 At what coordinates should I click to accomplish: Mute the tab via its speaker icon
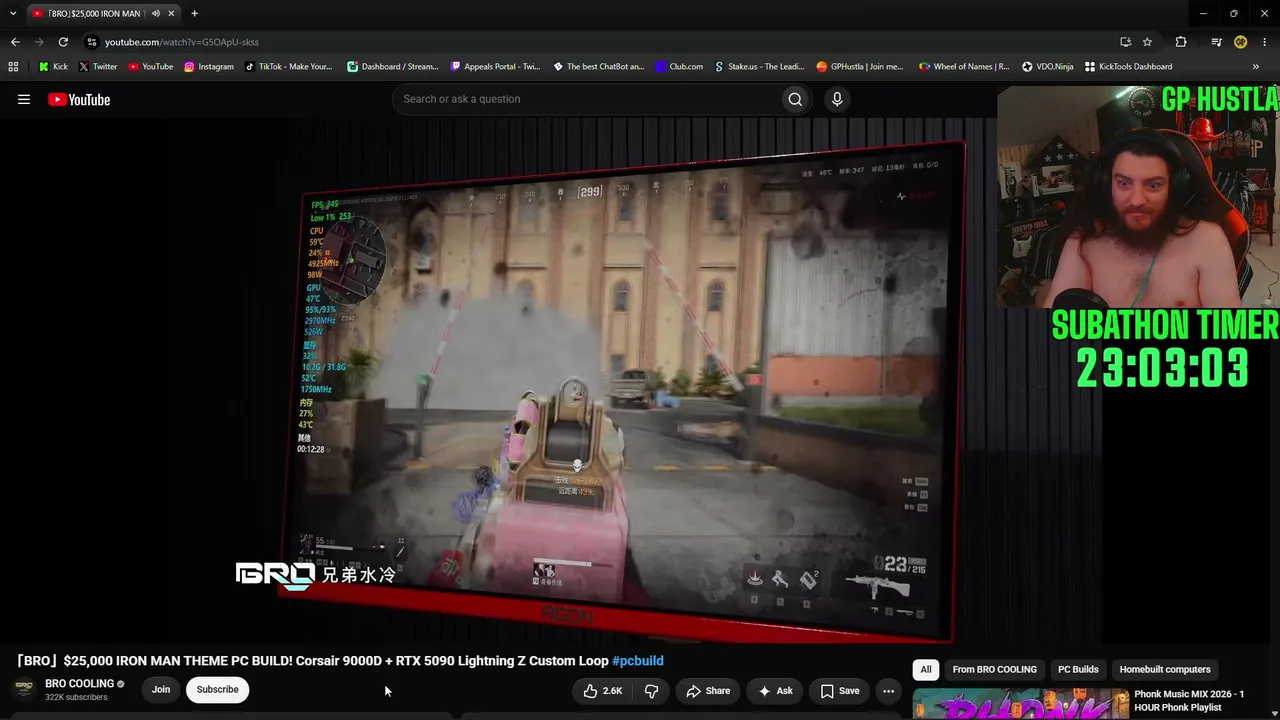(156, 13)
